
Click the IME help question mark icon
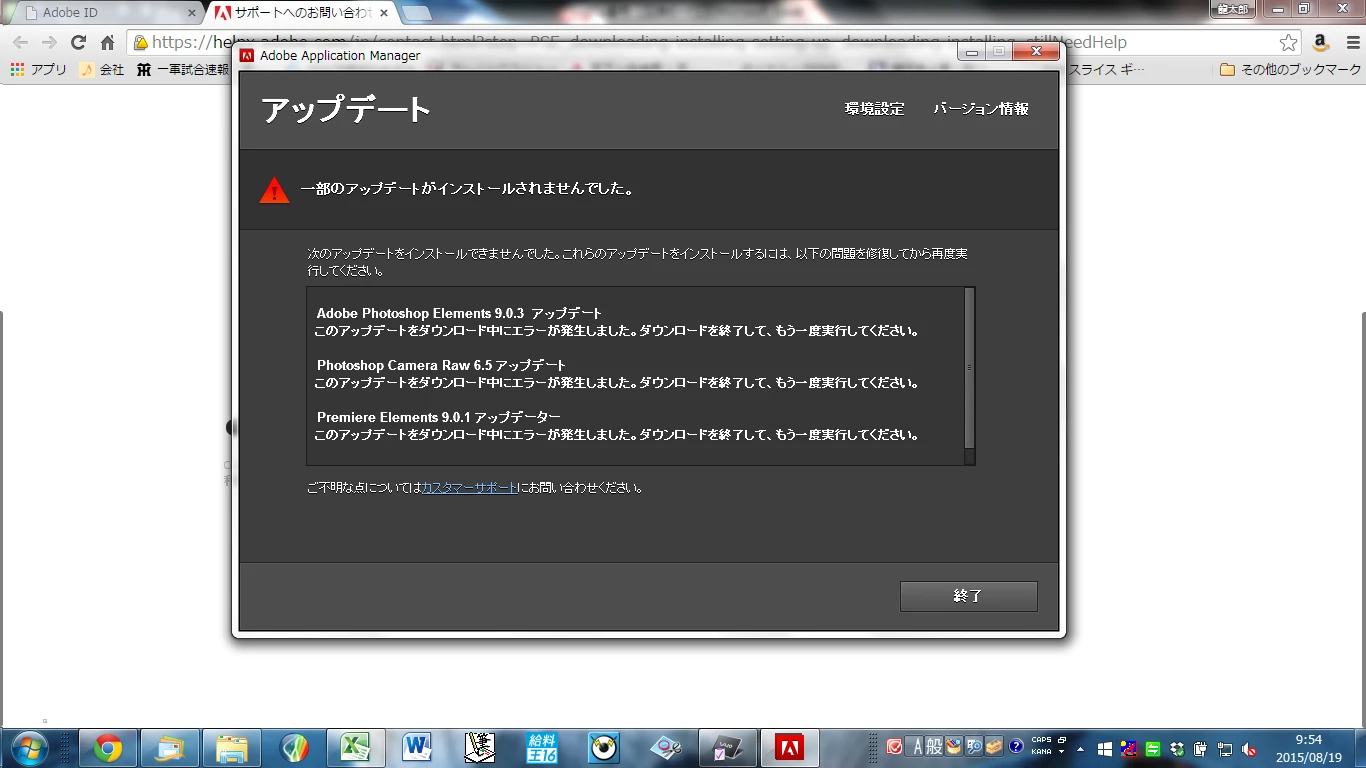(x=1016, y=747)
